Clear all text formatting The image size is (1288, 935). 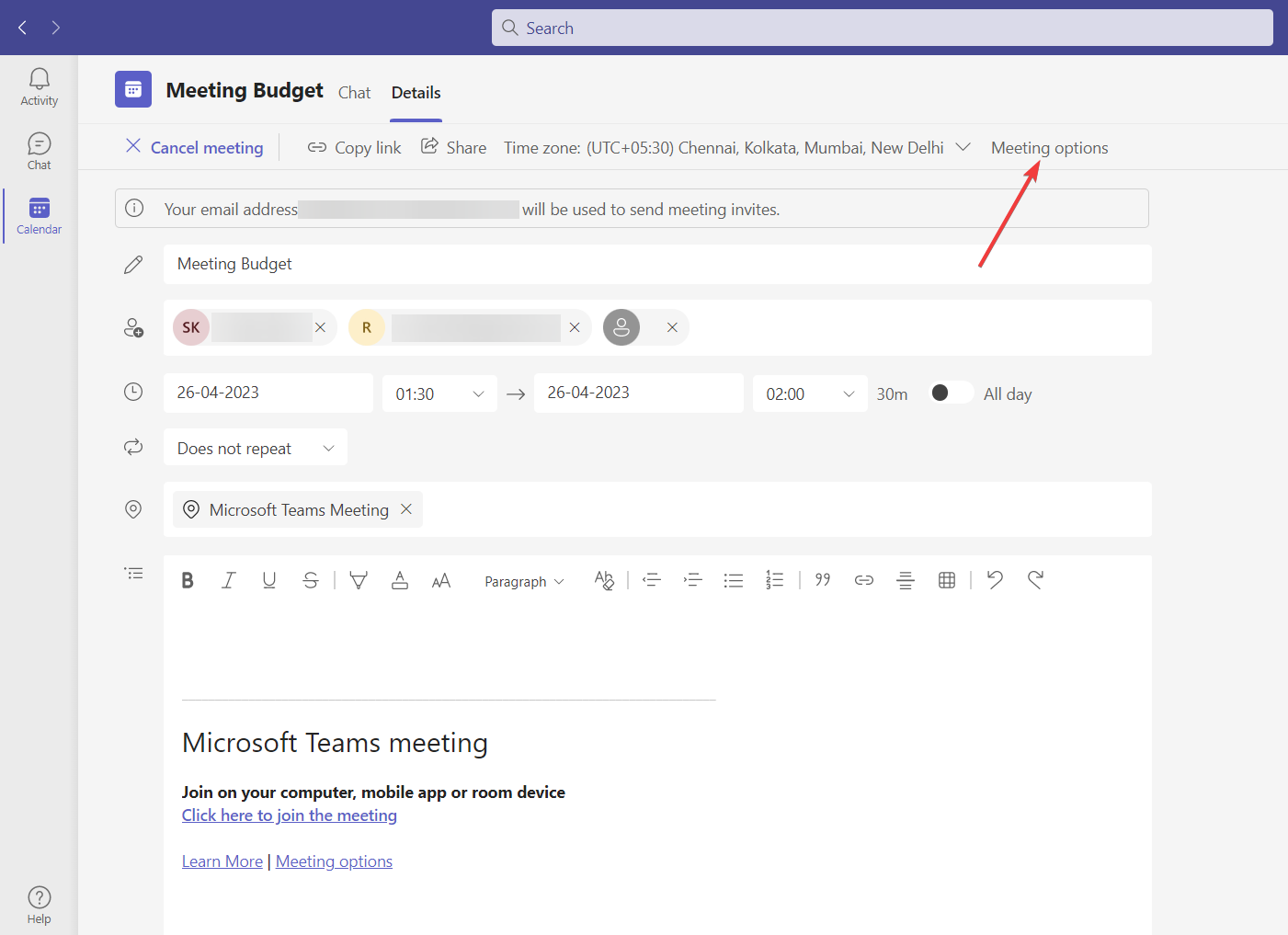point(604,580)
